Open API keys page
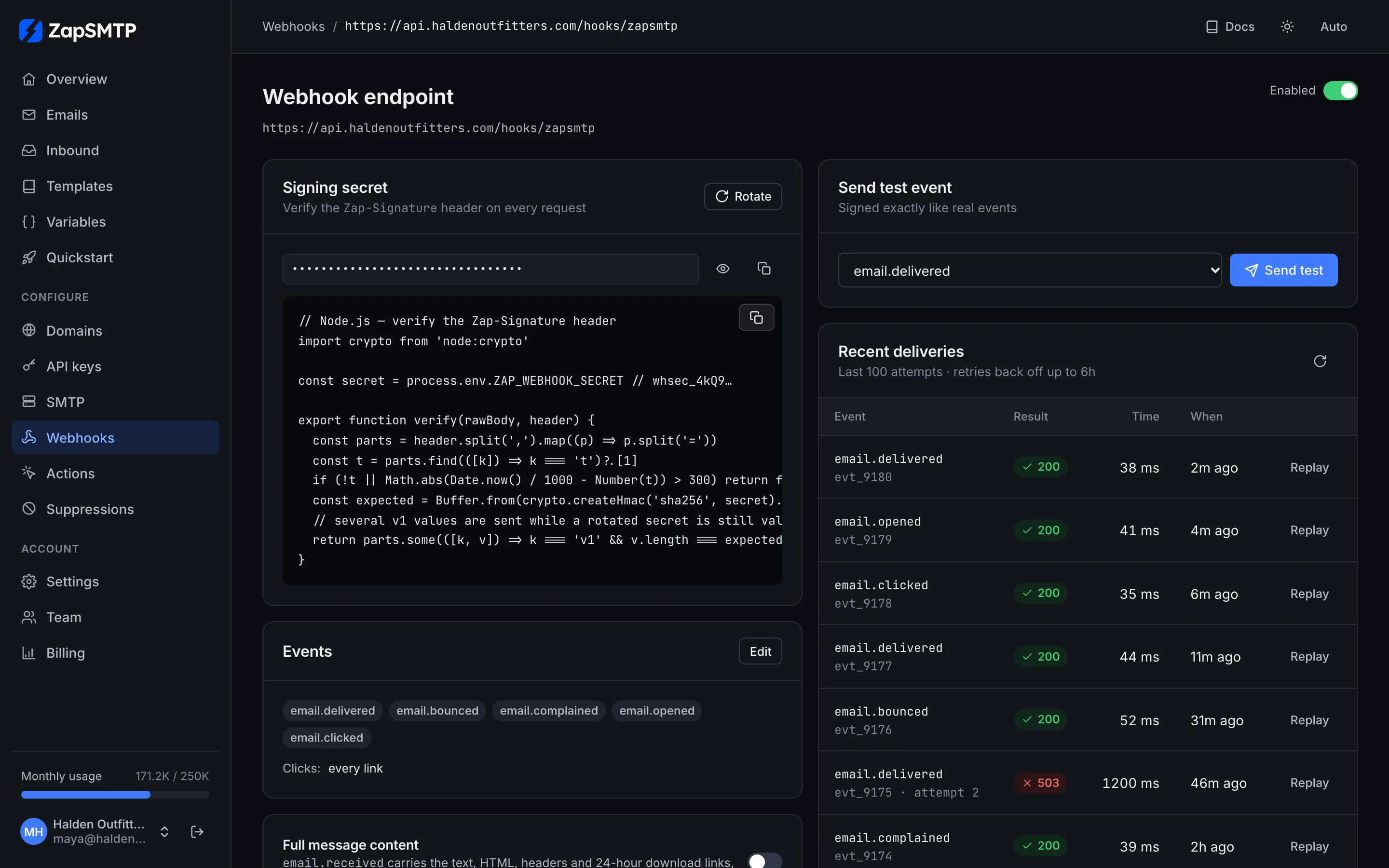Image resolution: width=1389 pixels, height=868 pixels. tap(115, 366)
